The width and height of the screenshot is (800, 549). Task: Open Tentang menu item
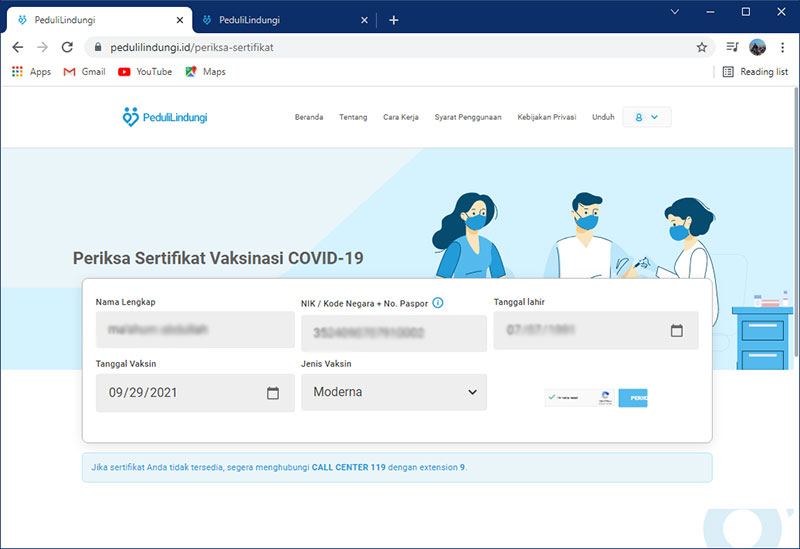[x=353, y=117]
